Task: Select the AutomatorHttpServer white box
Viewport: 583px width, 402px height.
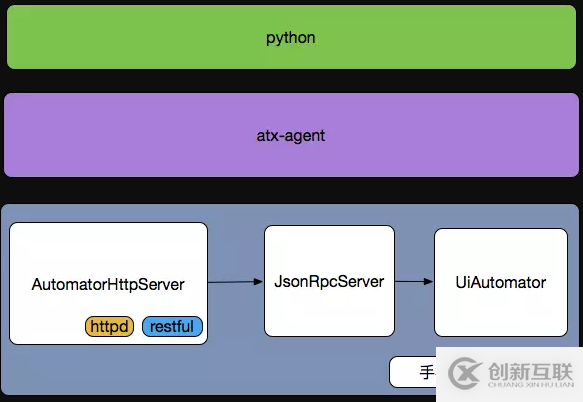Action: (x=108, y=283)
